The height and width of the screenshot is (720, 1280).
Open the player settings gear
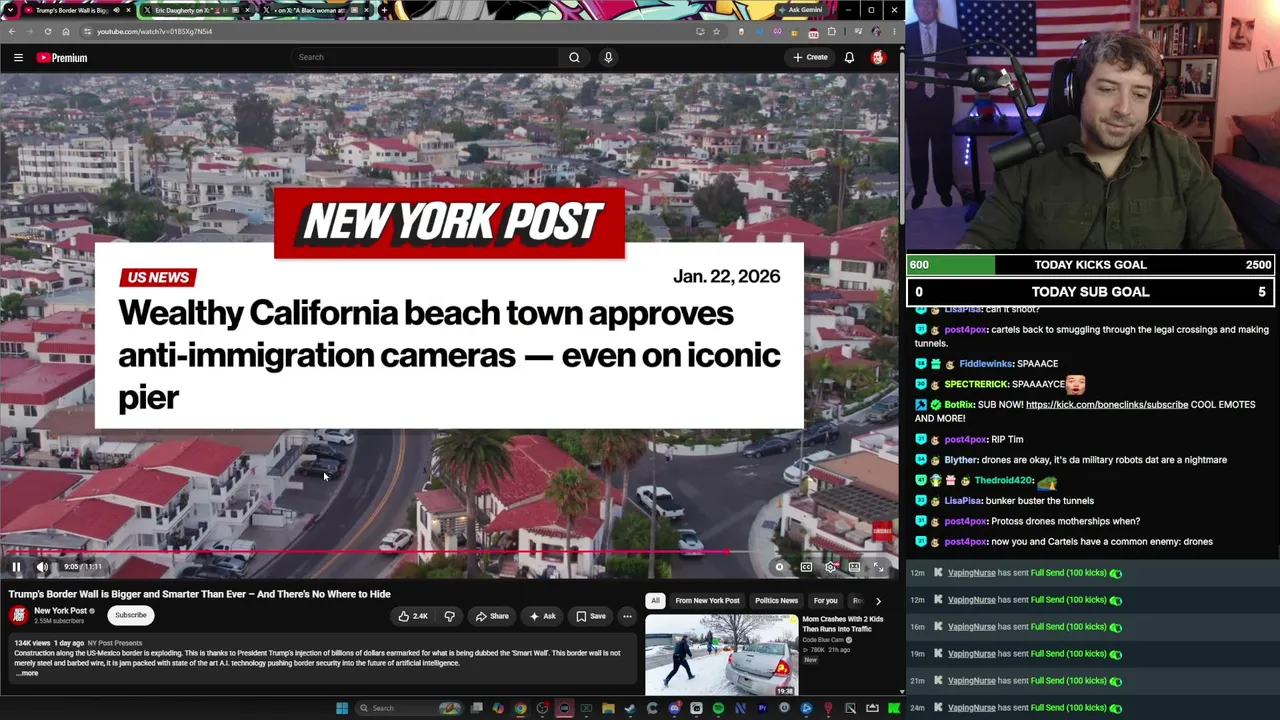click(830, 567)
